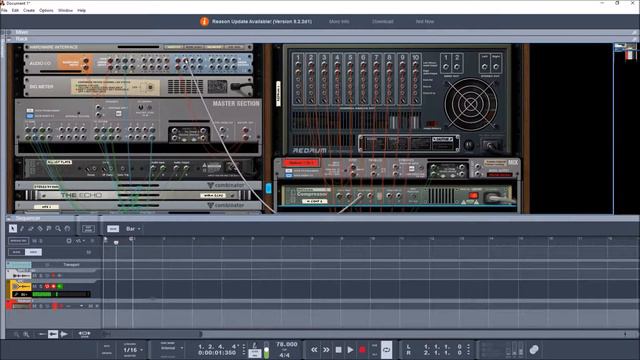Click rewind in the transport bar

click(x=314, y=350)
